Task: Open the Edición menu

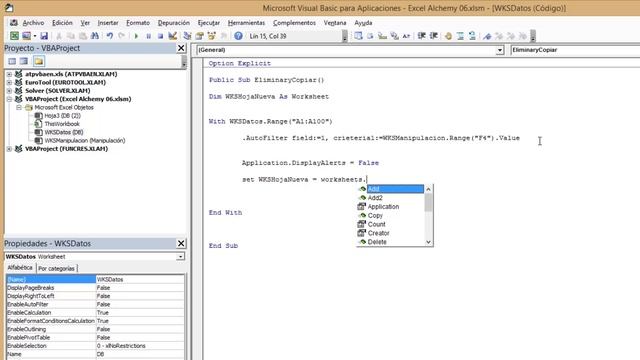Action: (62, 23)
